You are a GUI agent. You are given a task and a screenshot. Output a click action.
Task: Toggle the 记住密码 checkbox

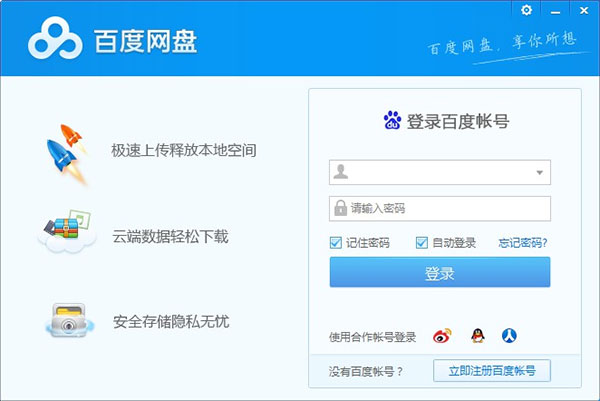click(x=337, y=243)
